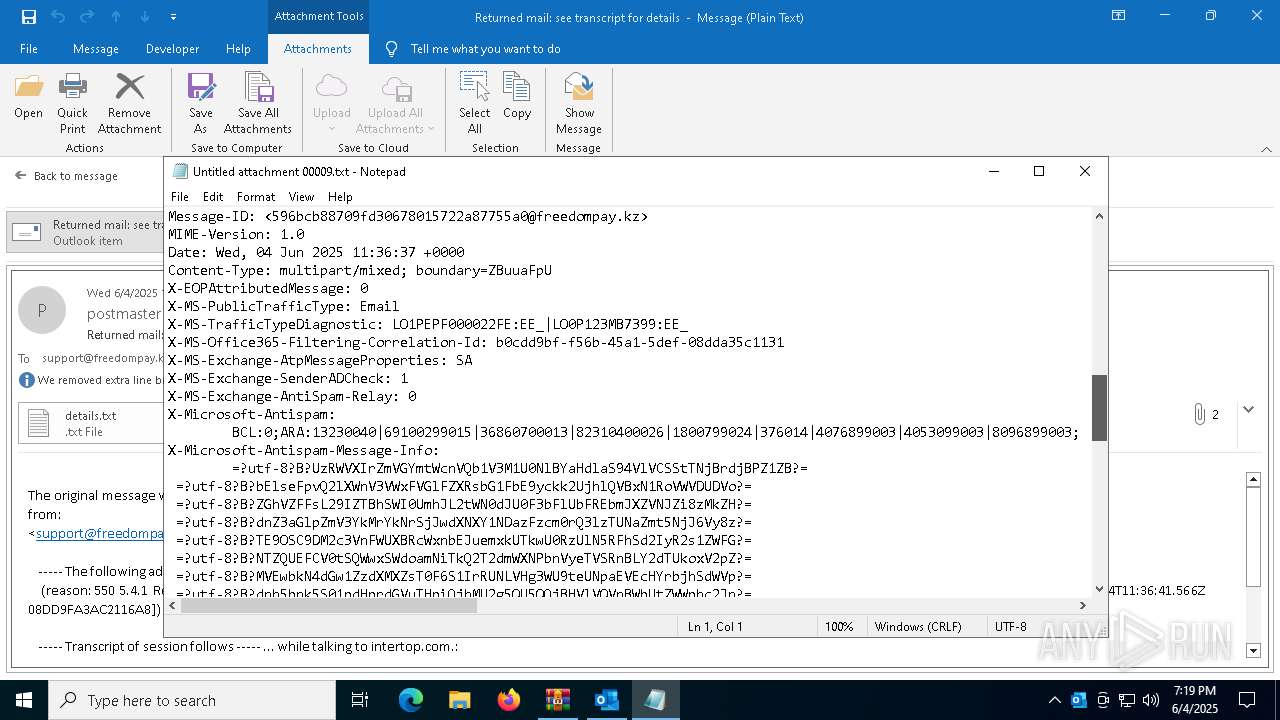Launch Microsoft Edge from taskbar

(411, 700)
